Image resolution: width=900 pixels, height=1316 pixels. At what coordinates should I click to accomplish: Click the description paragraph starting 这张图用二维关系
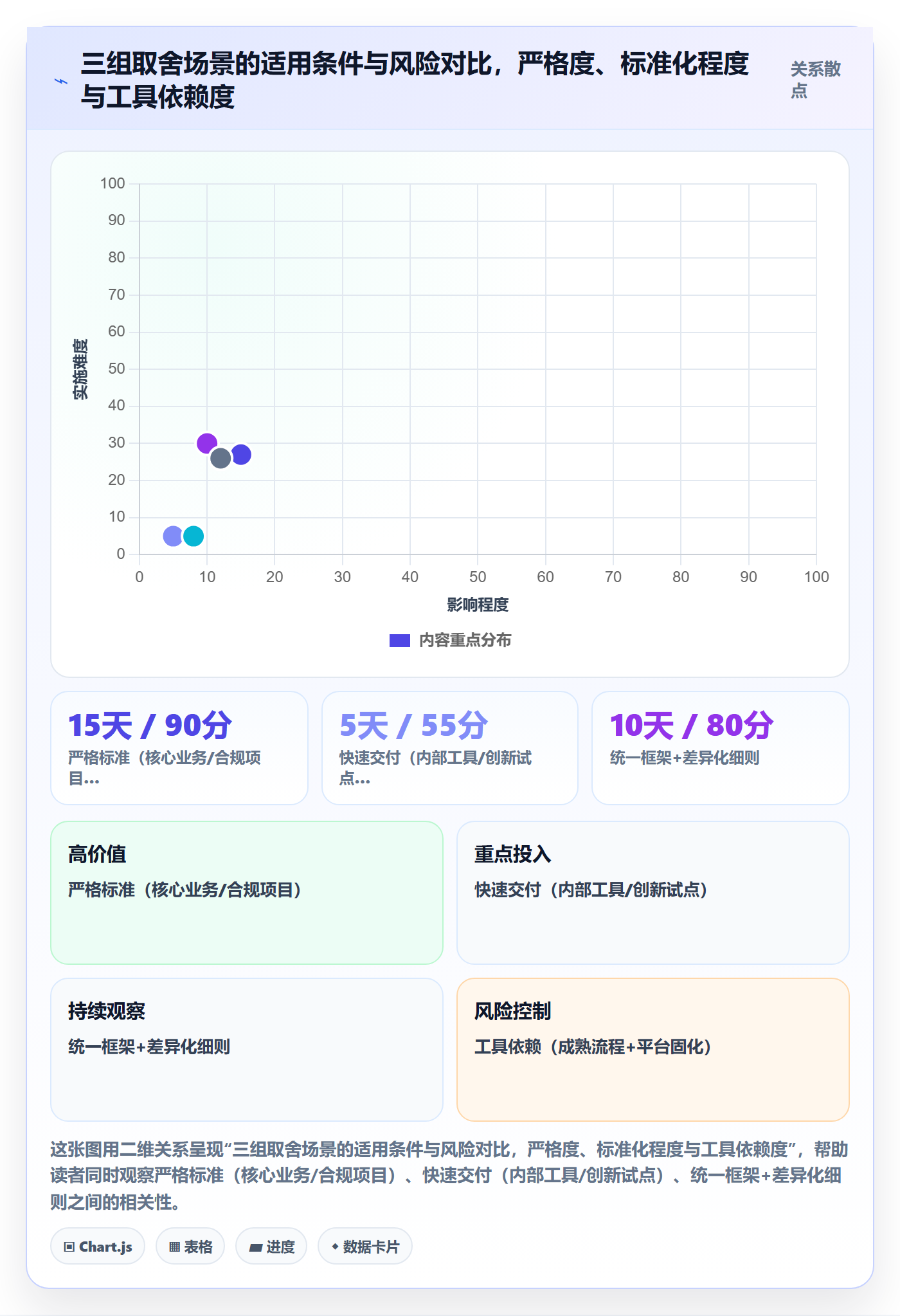[x=449, y=1175]
